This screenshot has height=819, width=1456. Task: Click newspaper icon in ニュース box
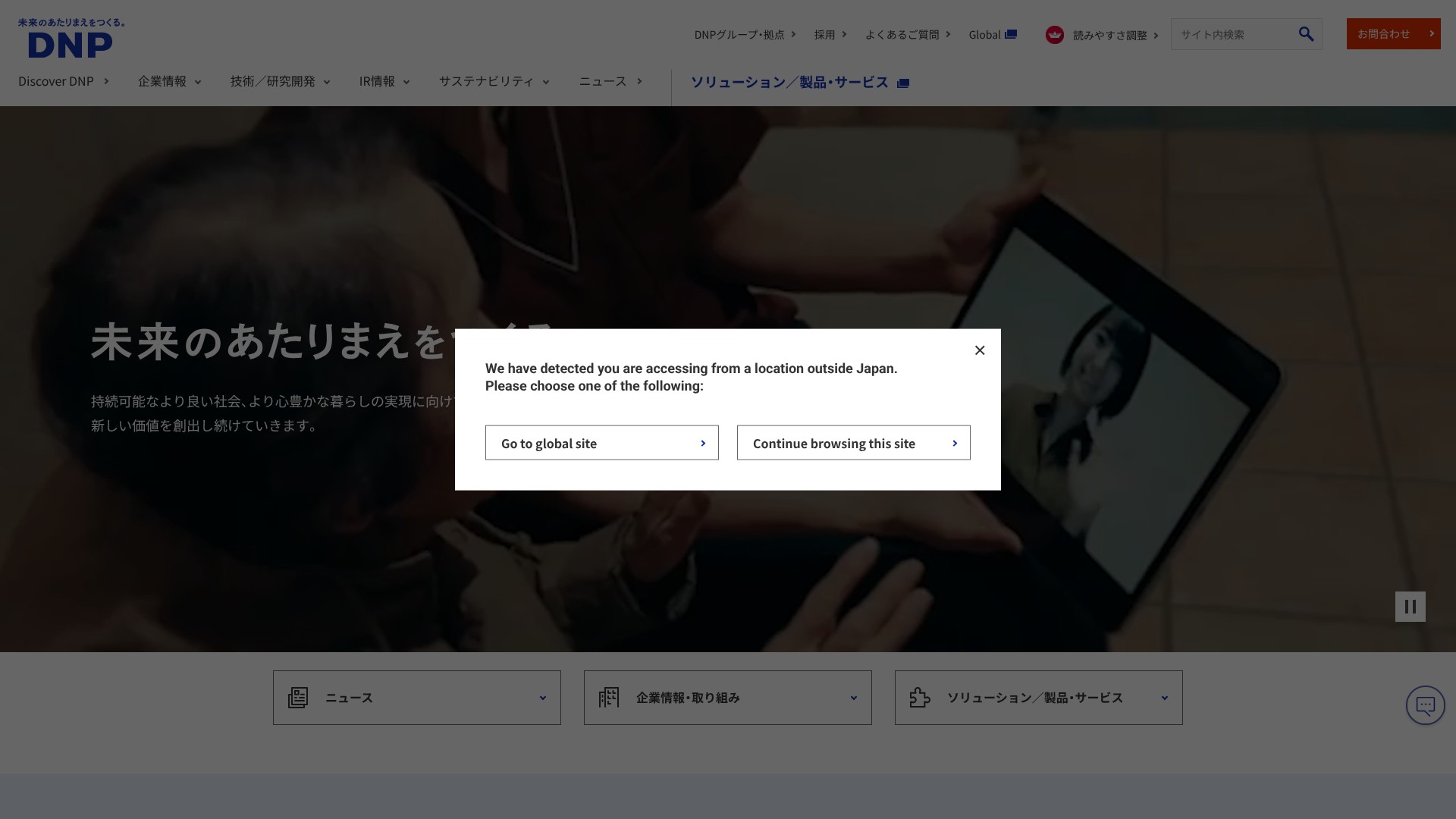[298, 698]
